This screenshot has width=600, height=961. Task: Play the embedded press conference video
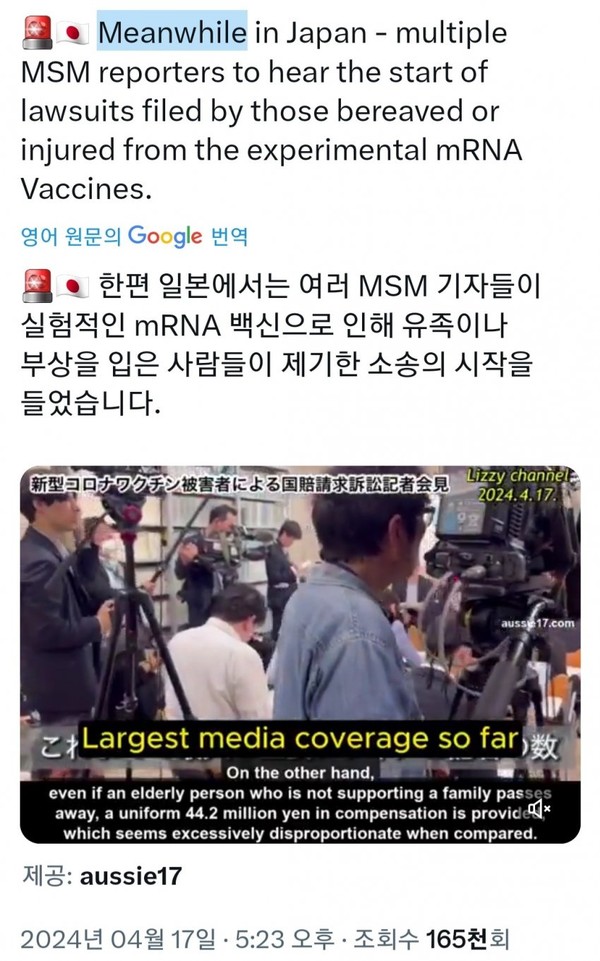pos(300,654)
